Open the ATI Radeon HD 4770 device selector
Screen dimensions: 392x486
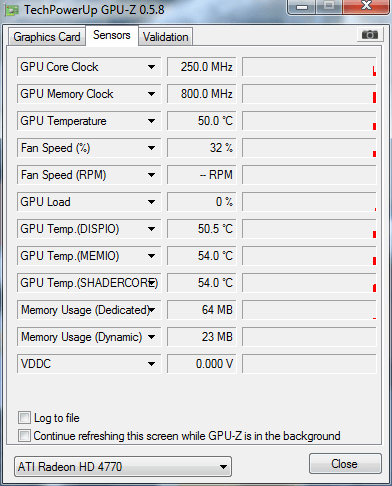[123, 466]
